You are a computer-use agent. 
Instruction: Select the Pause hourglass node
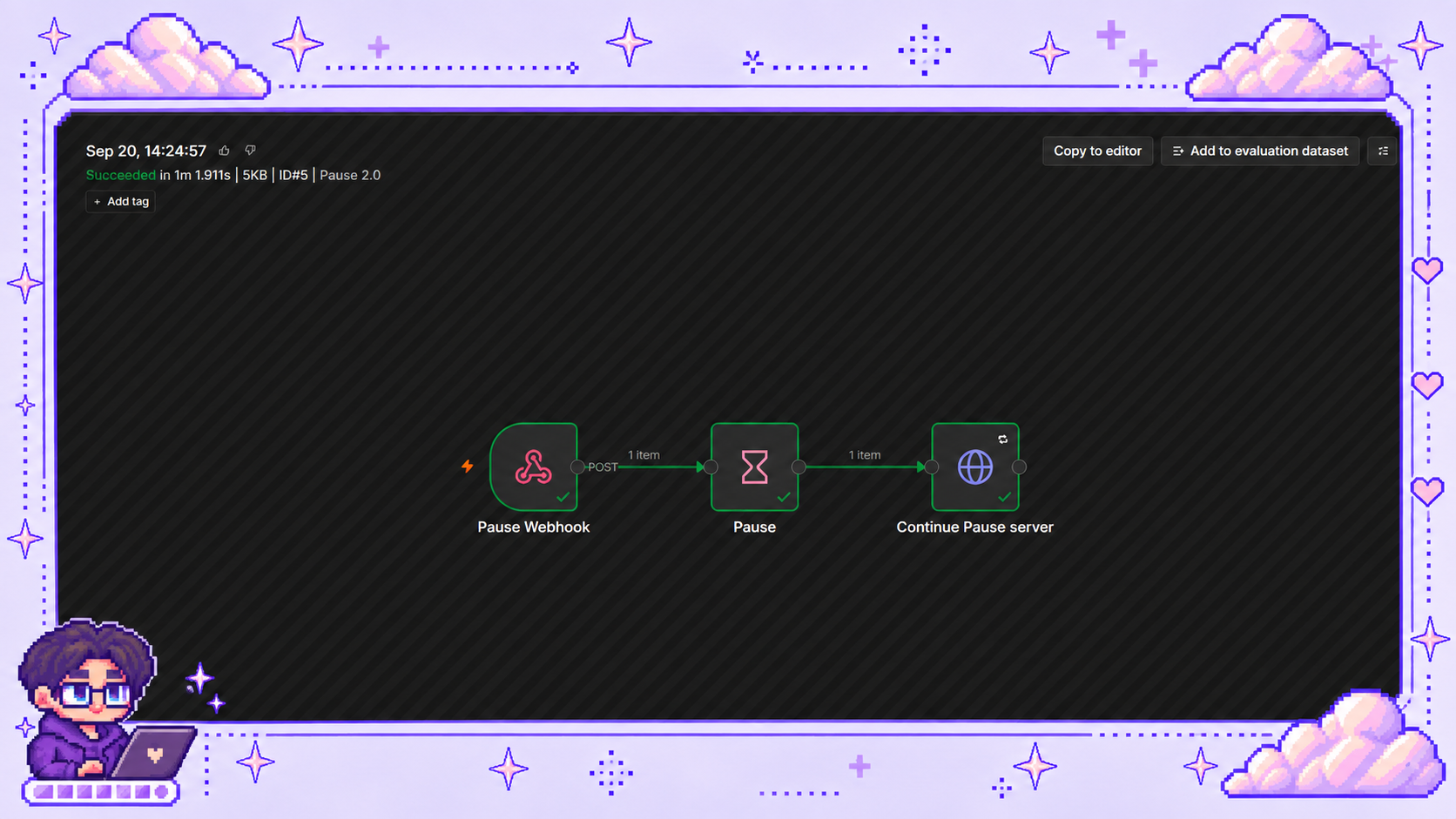tap(754, 467)
